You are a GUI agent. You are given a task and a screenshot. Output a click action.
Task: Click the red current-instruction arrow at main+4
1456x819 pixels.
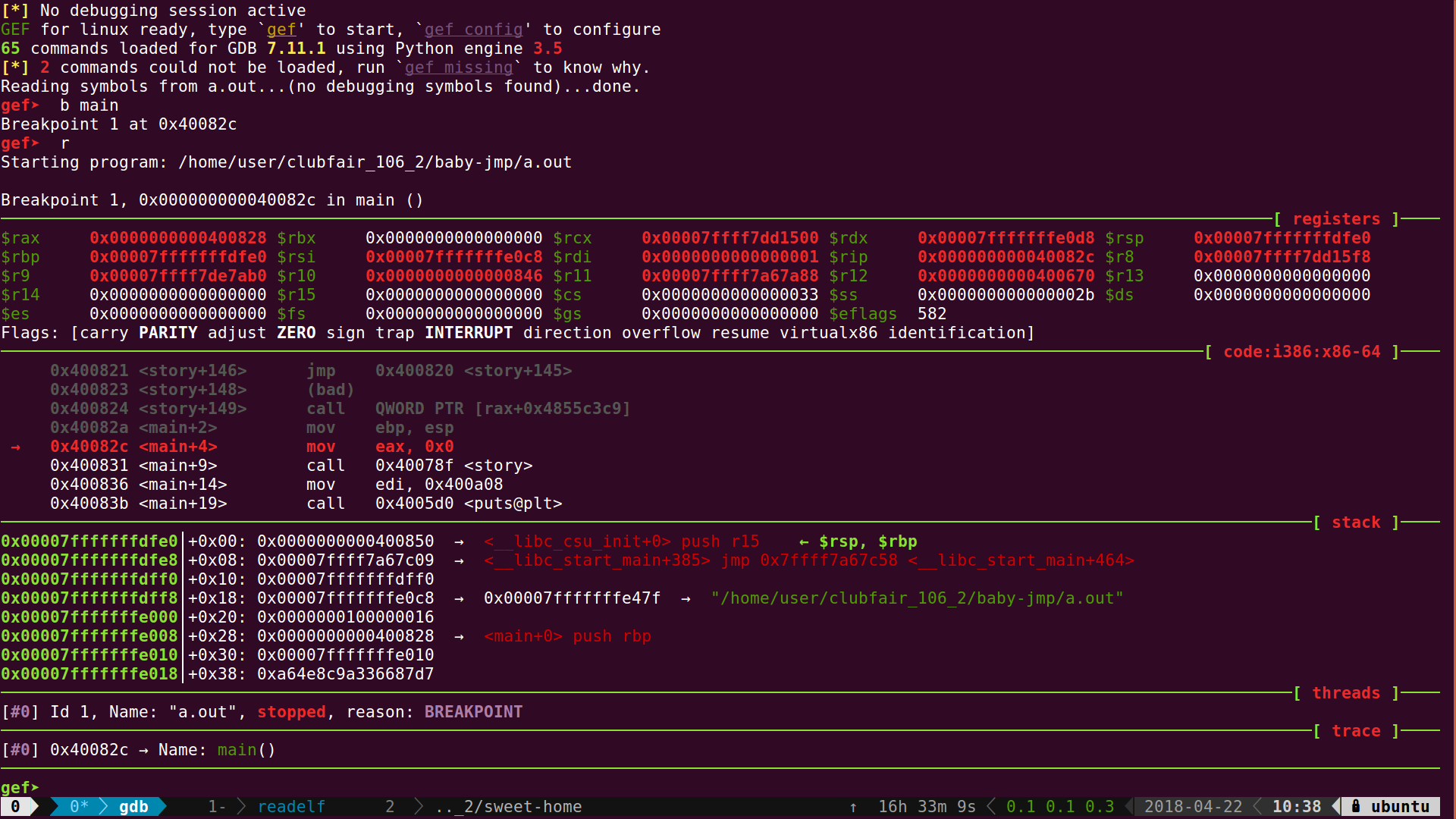(15, 447)
